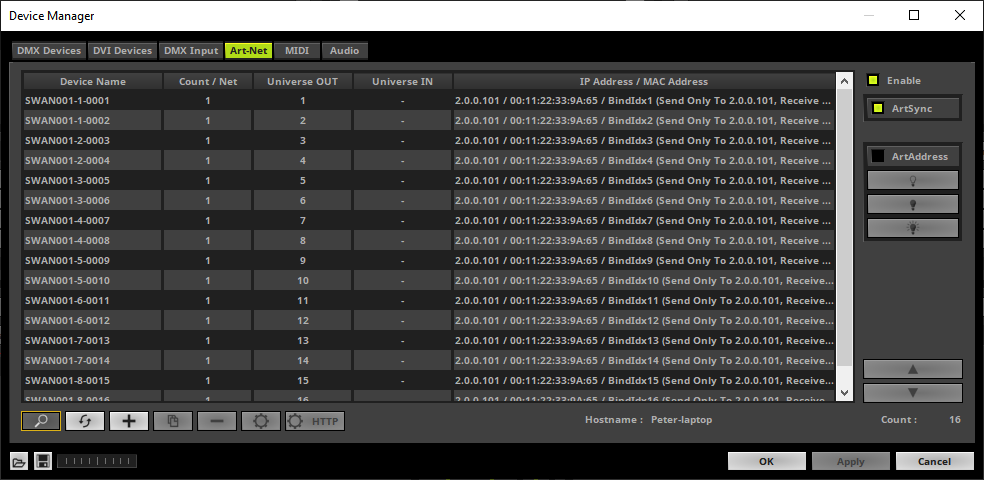Select device SWAN001-8-0015
This screenshot has width=984, height=480.
pos(93,381)
